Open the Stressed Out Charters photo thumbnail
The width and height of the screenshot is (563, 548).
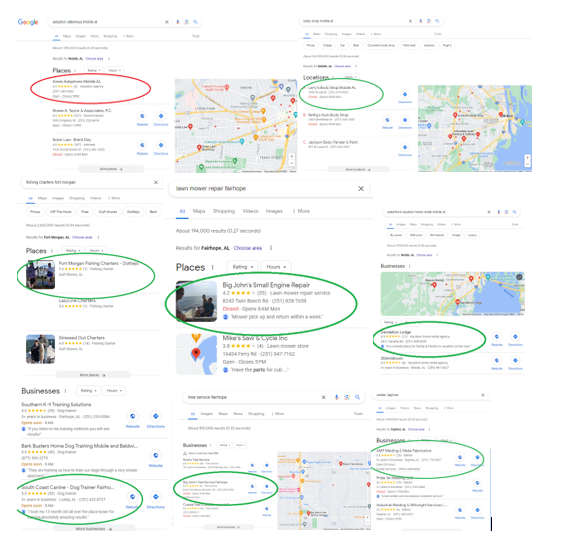click(x=41, y=349)
